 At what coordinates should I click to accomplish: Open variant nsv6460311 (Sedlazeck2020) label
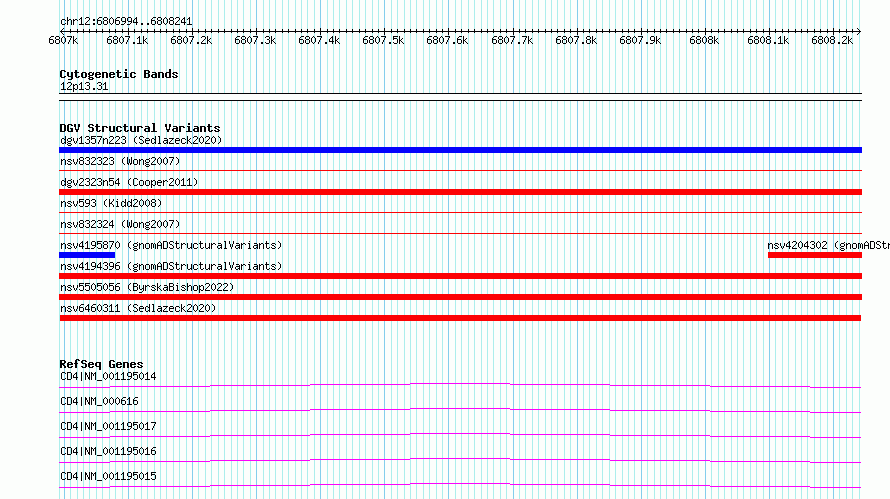[138, 308]
